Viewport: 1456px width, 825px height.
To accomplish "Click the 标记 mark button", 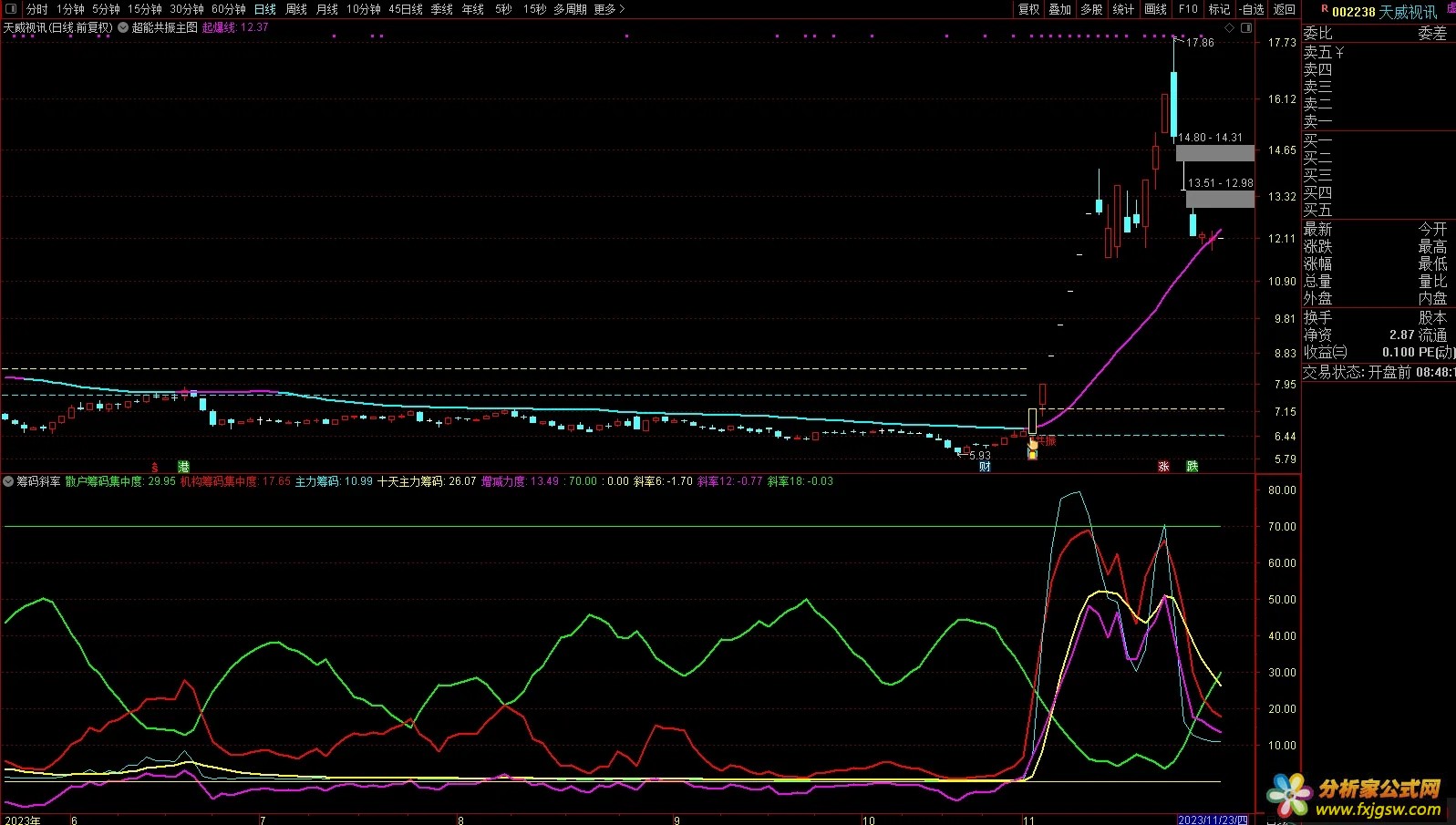I will (x=1219, y=8).
